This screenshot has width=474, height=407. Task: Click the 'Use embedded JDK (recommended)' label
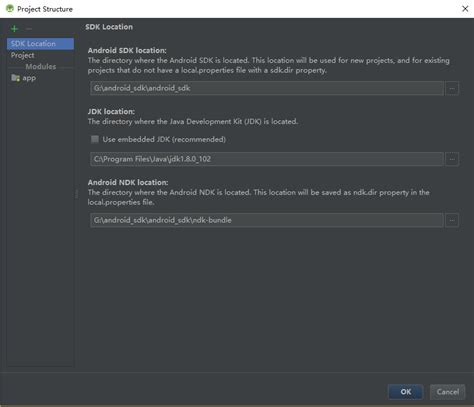pos(164,139)
